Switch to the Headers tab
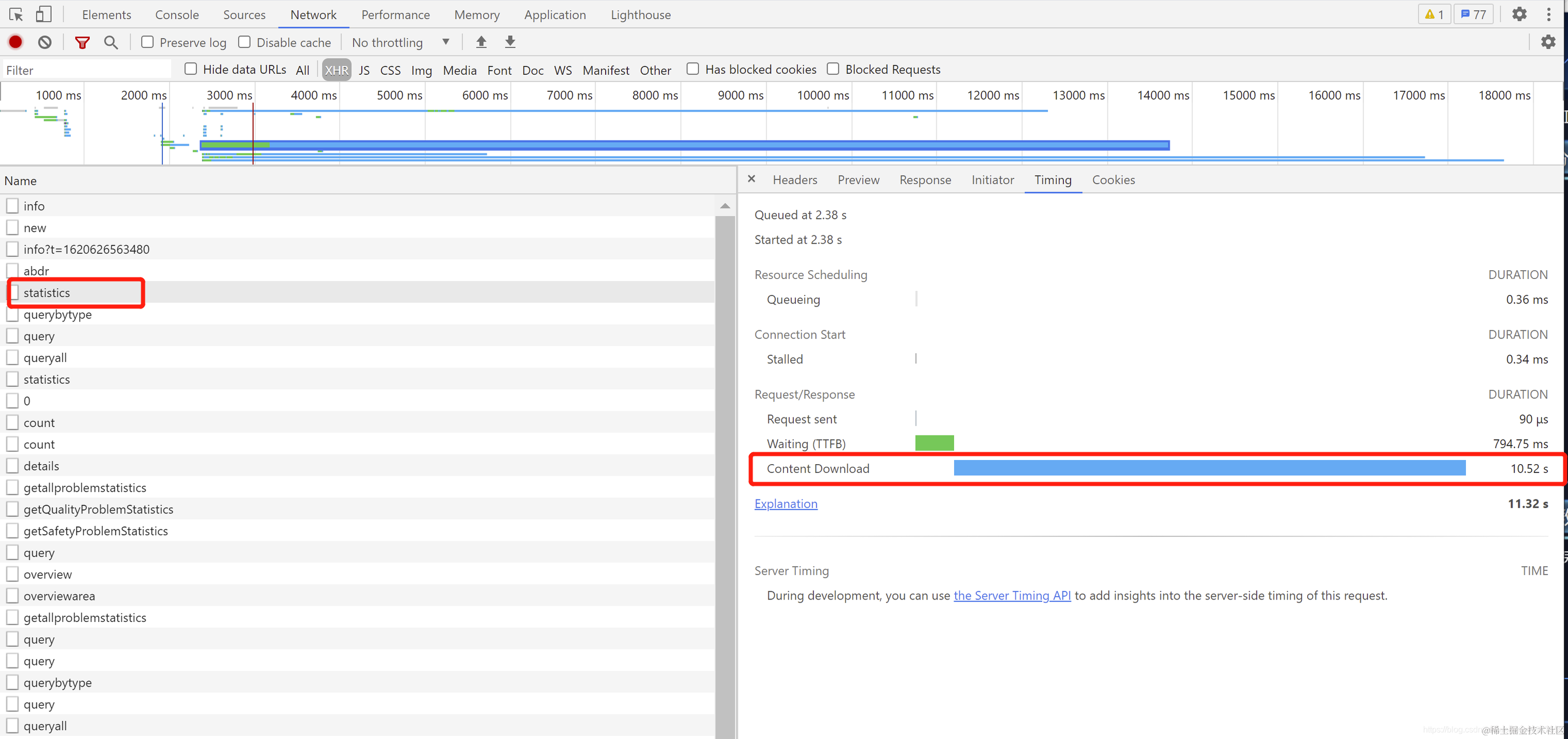The height and width of the screenshot is (739, 1568). pos(794,180)
